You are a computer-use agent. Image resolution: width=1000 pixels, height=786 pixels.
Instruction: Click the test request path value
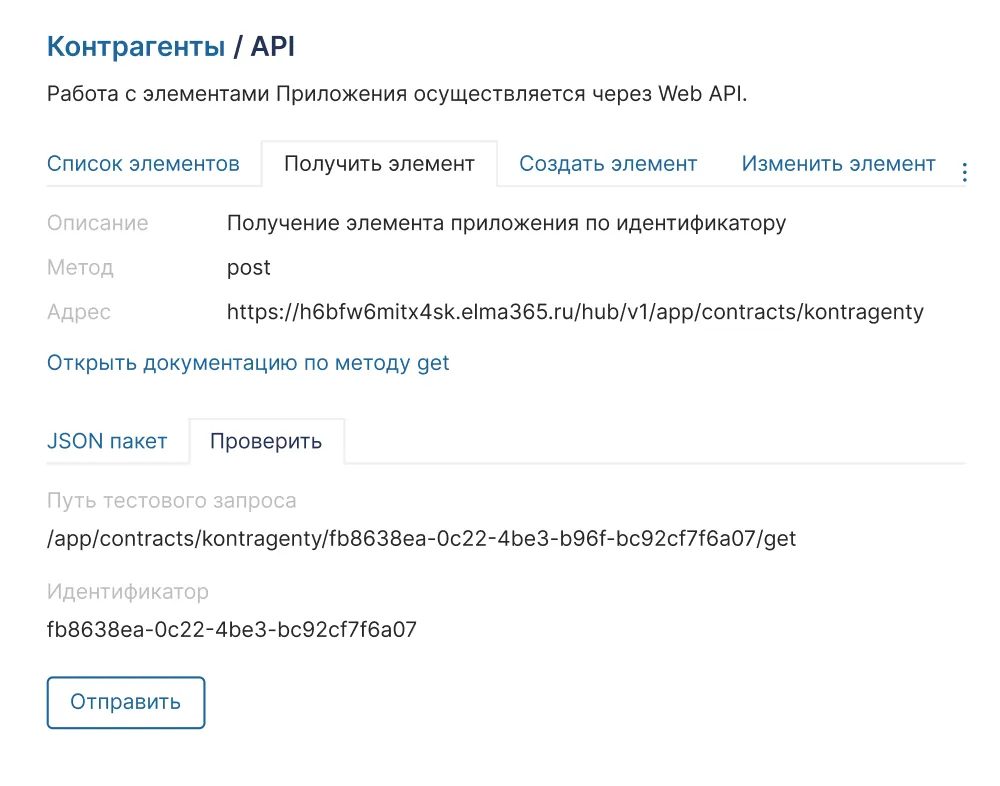[421, 539]
